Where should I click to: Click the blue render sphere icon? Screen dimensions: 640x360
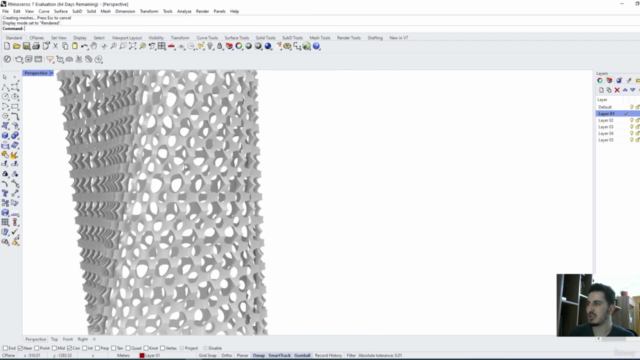click(268, 46)
